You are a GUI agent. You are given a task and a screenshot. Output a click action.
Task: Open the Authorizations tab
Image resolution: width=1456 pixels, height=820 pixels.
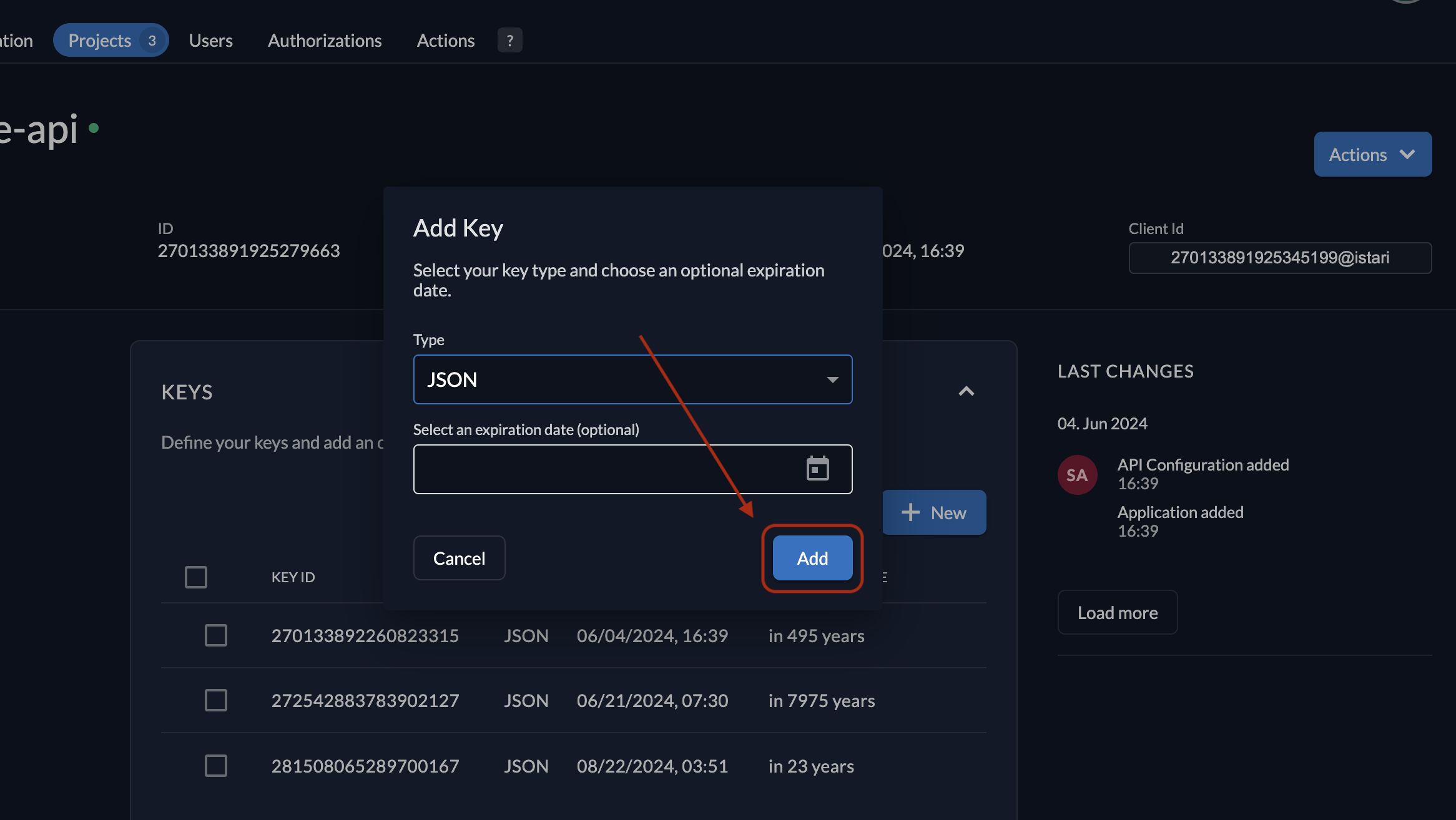(324, 41)
